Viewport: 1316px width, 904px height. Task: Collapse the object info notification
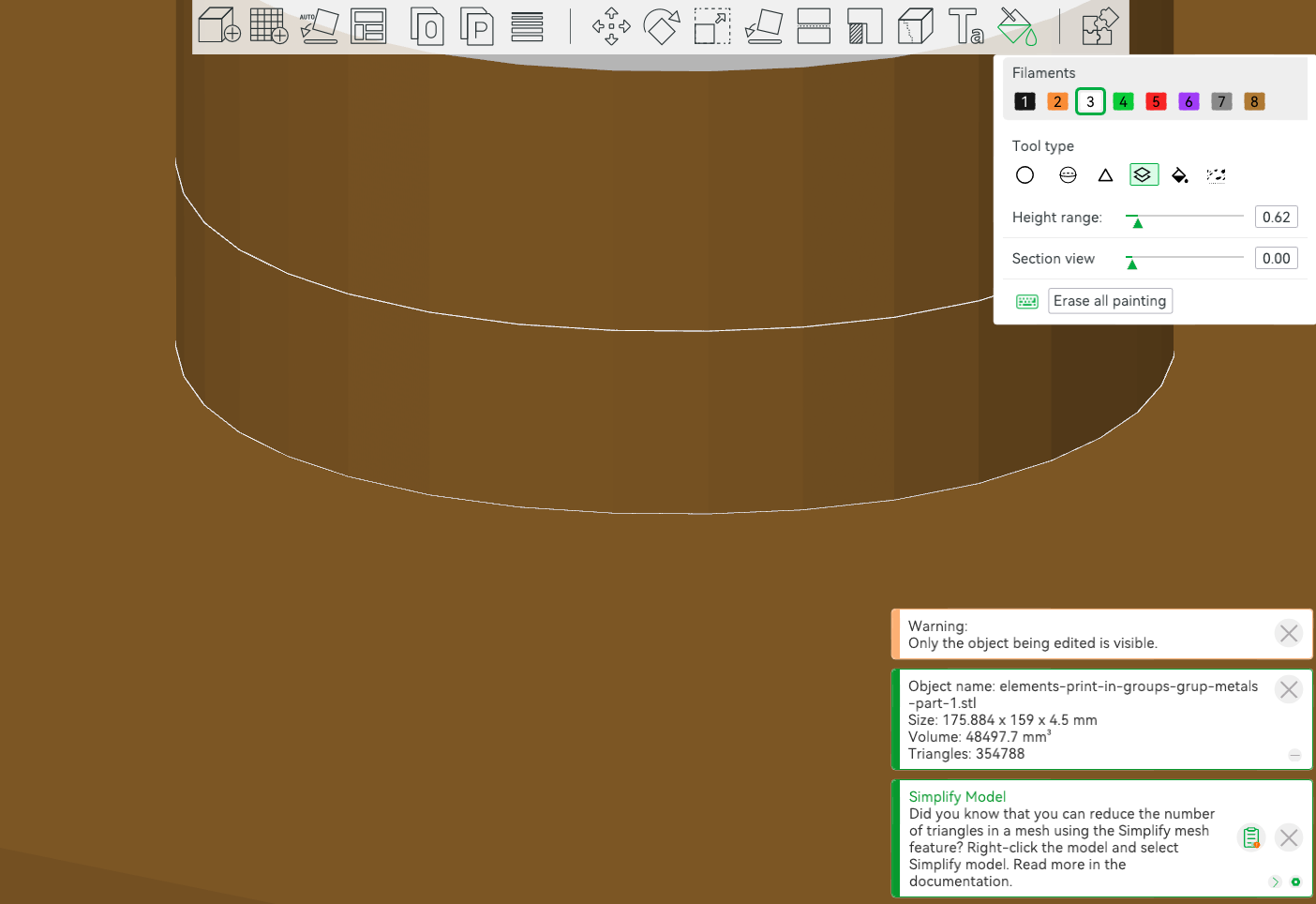click(1294, 755)
